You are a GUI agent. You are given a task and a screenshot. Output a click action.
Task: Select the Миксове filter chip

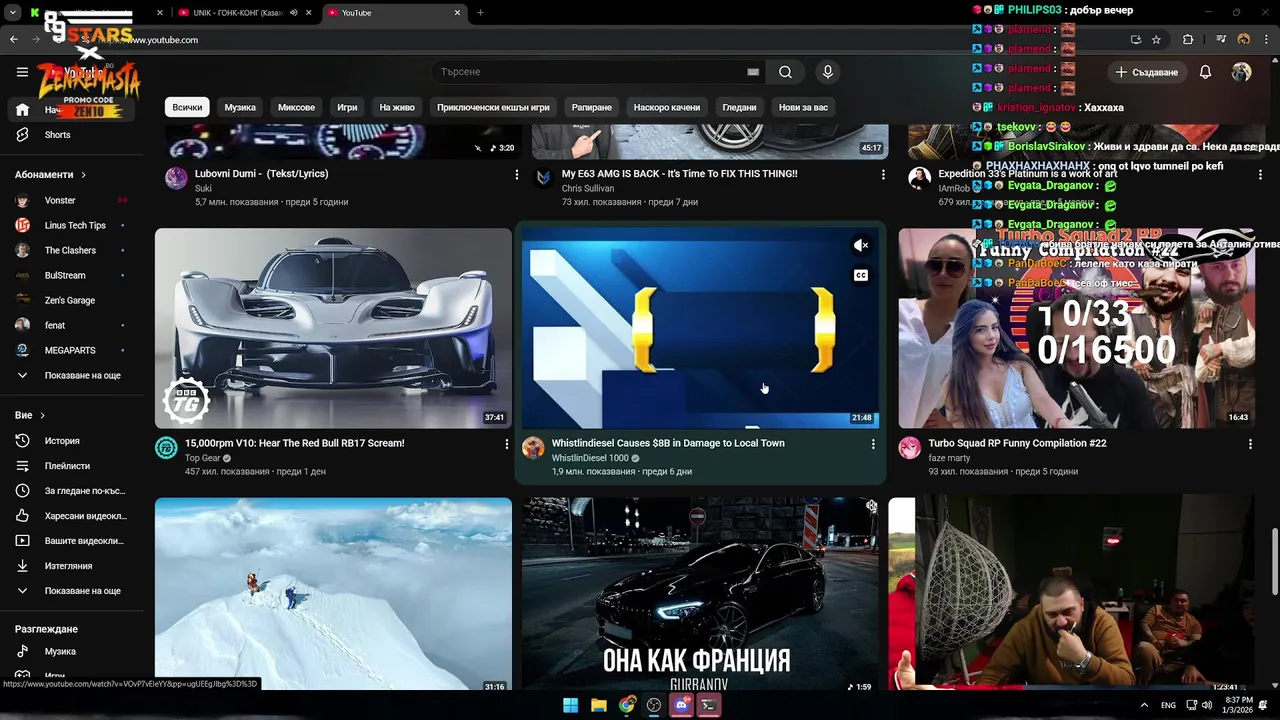point(296,107)
